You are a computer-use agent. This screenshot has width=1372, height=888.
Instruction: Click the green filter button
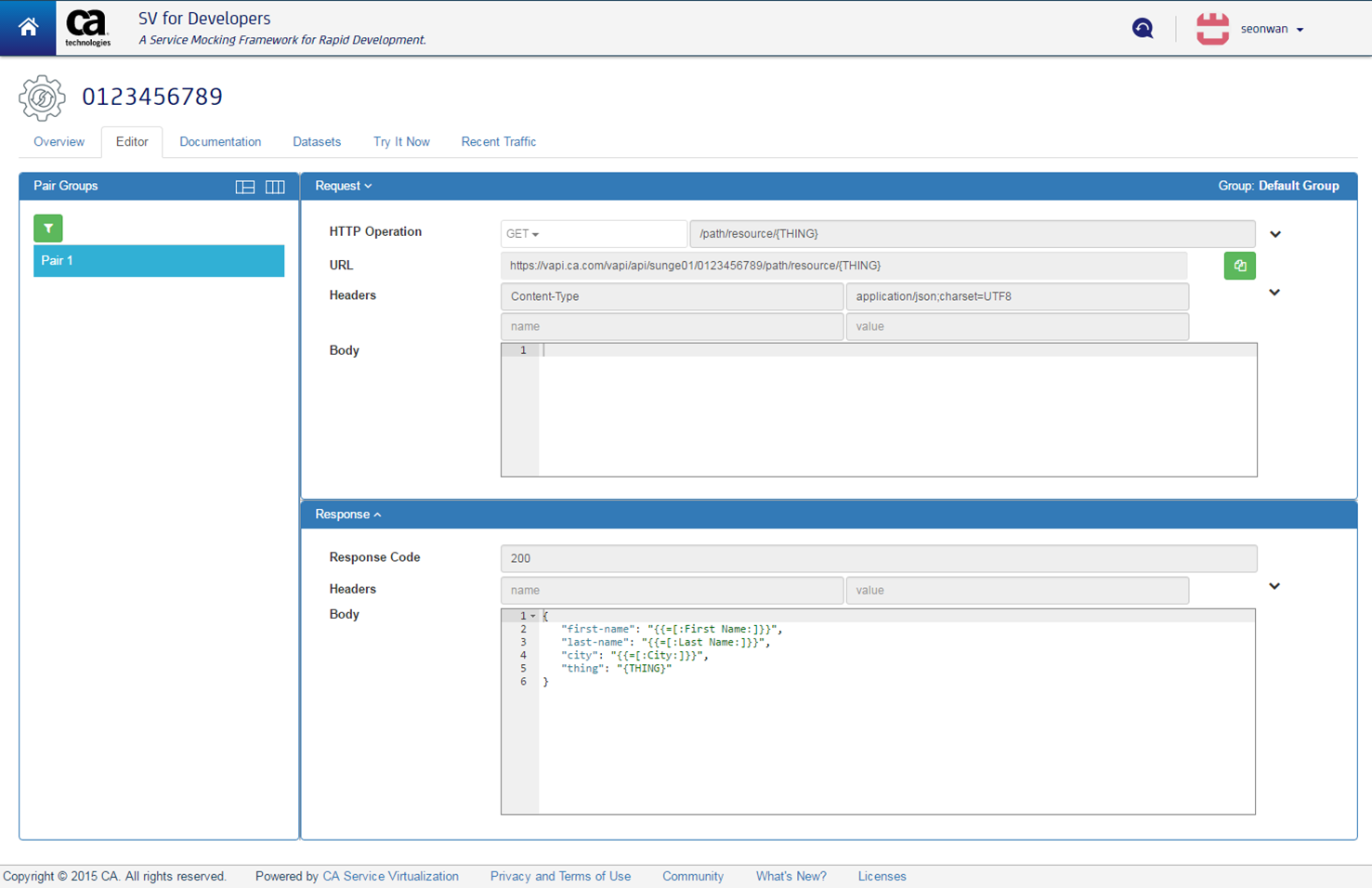[48, 229]
